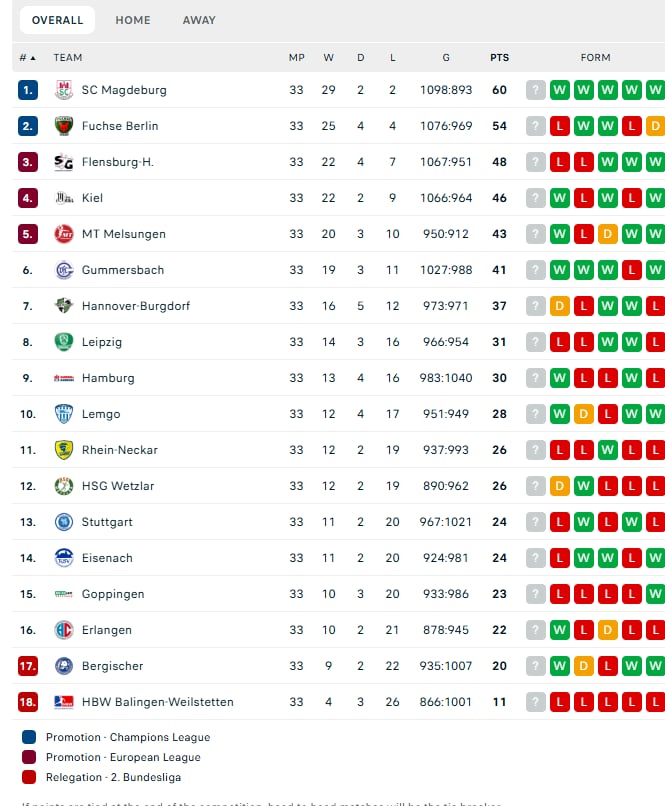Sort standings by PTS column header
The width and height of the screenshot is (665, 806).
point(500,58)
